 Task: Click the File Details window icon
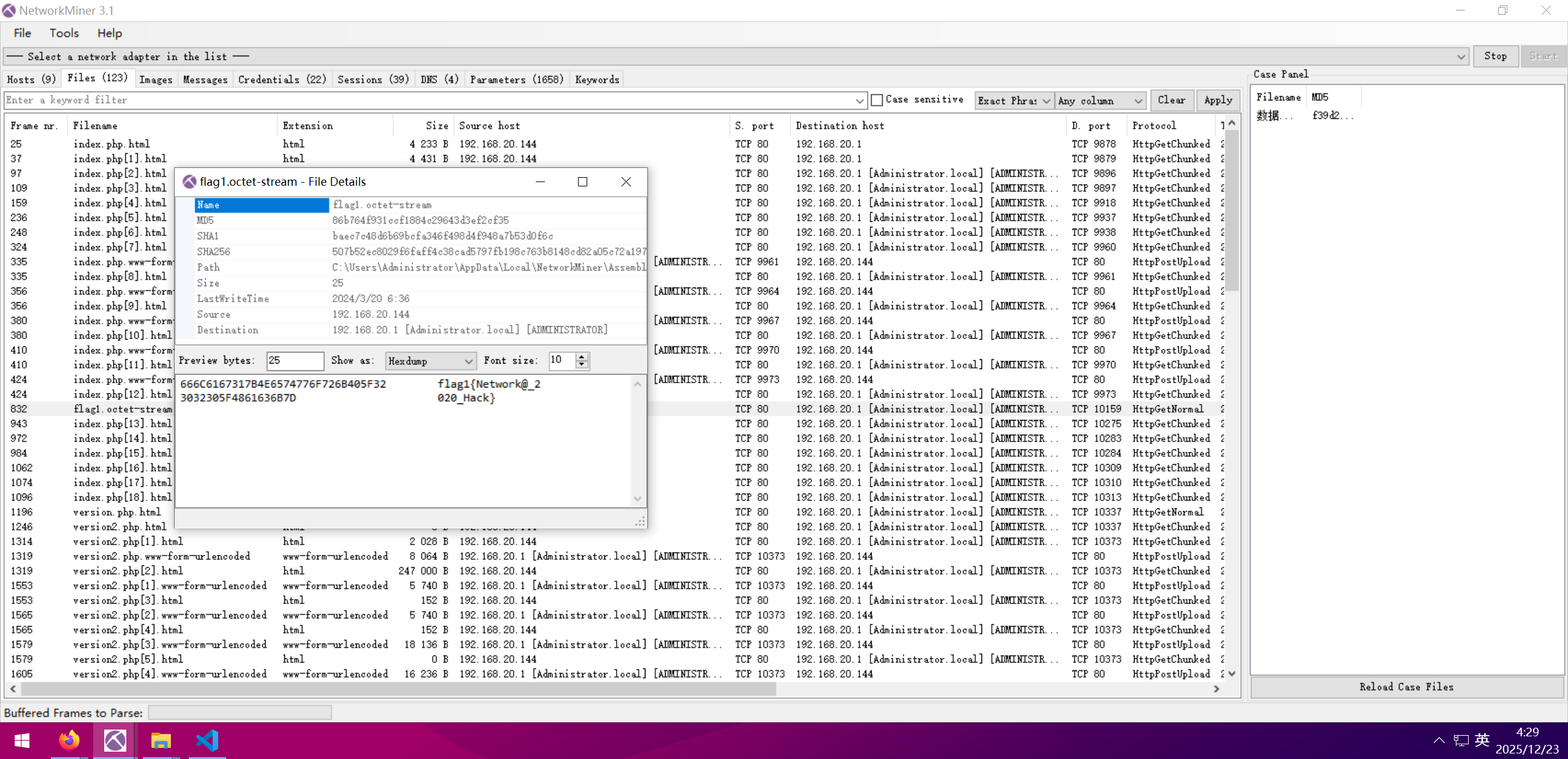point(189,181)
